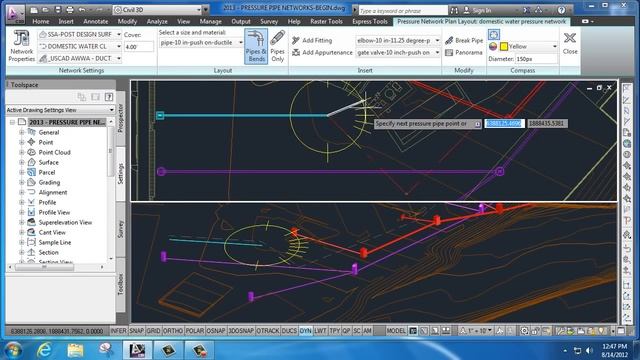640x360 pixels.
Task: Click the Windows Start orb
Action: coord(13,350)
